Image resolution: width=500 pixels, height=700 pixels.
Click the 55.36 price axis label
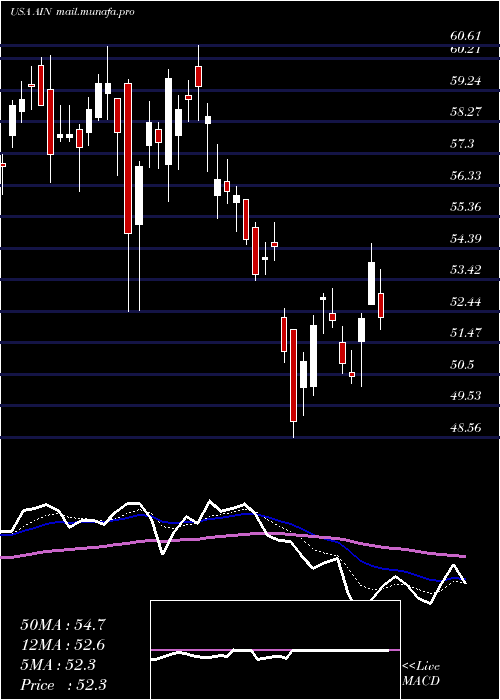pyautogui.click(x=466, y=207)
